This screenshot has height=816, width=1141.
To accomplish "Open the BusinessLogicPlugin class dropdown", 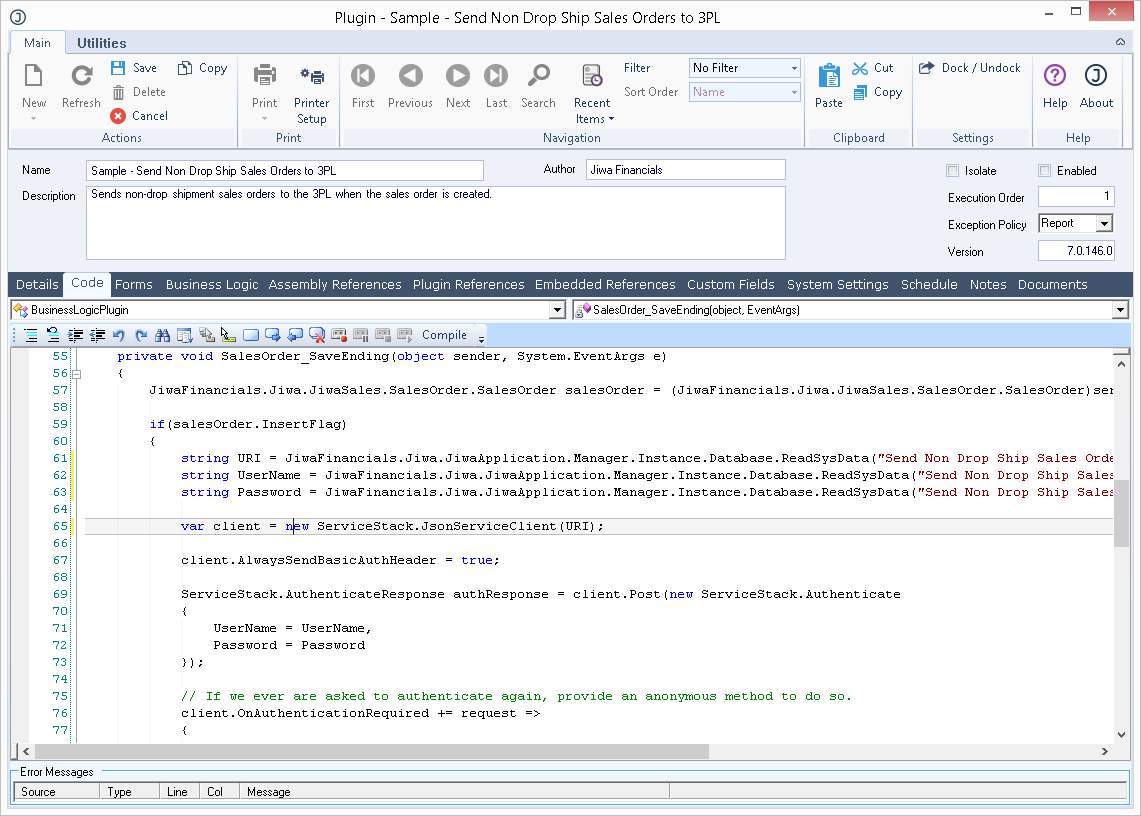I will coord(557,311).
